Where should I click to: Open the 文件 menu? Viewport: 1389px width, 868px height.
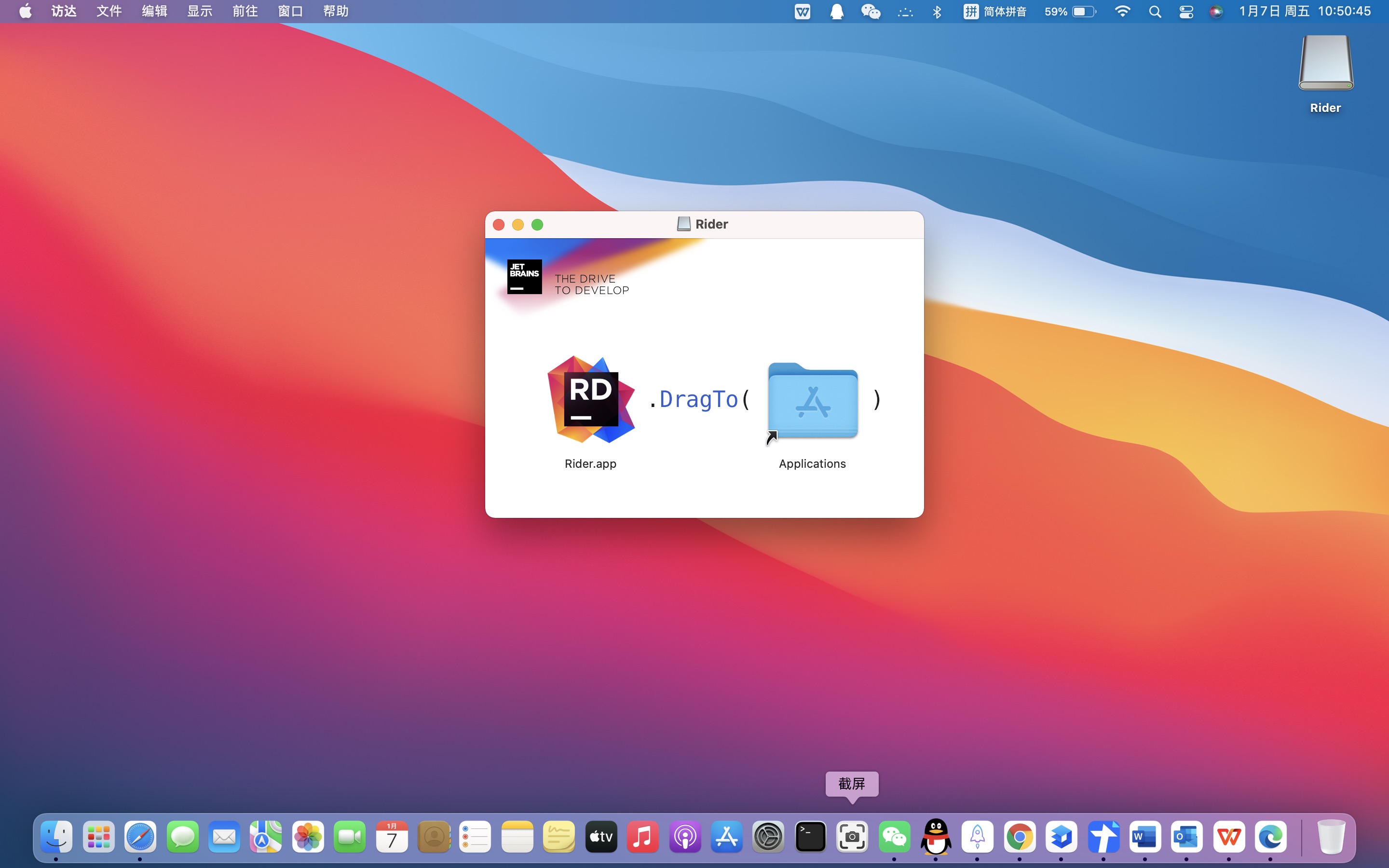(109, 12)
